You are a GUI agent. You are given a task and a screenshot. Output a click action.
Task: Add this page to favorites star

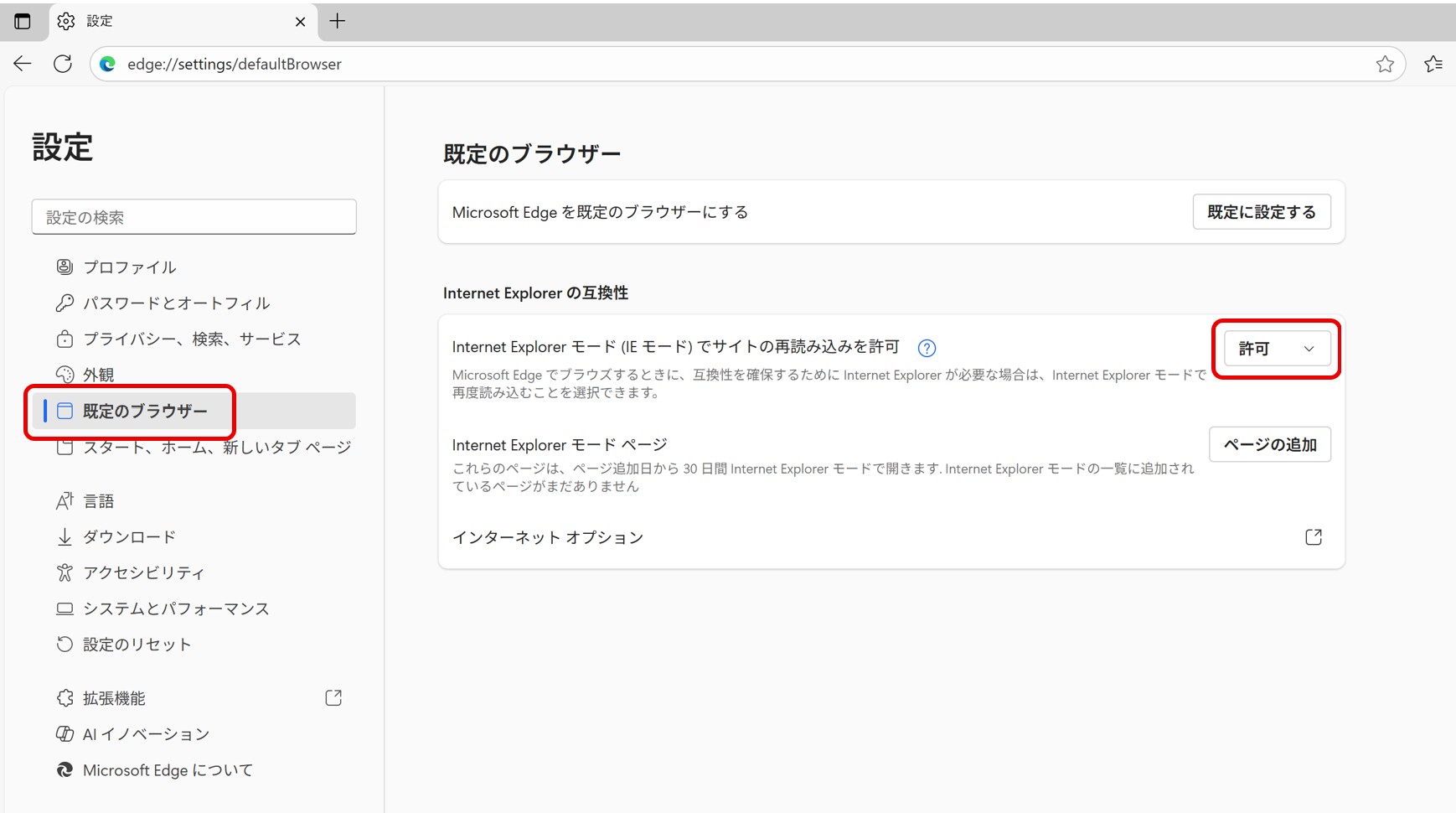pos(1385,64)
